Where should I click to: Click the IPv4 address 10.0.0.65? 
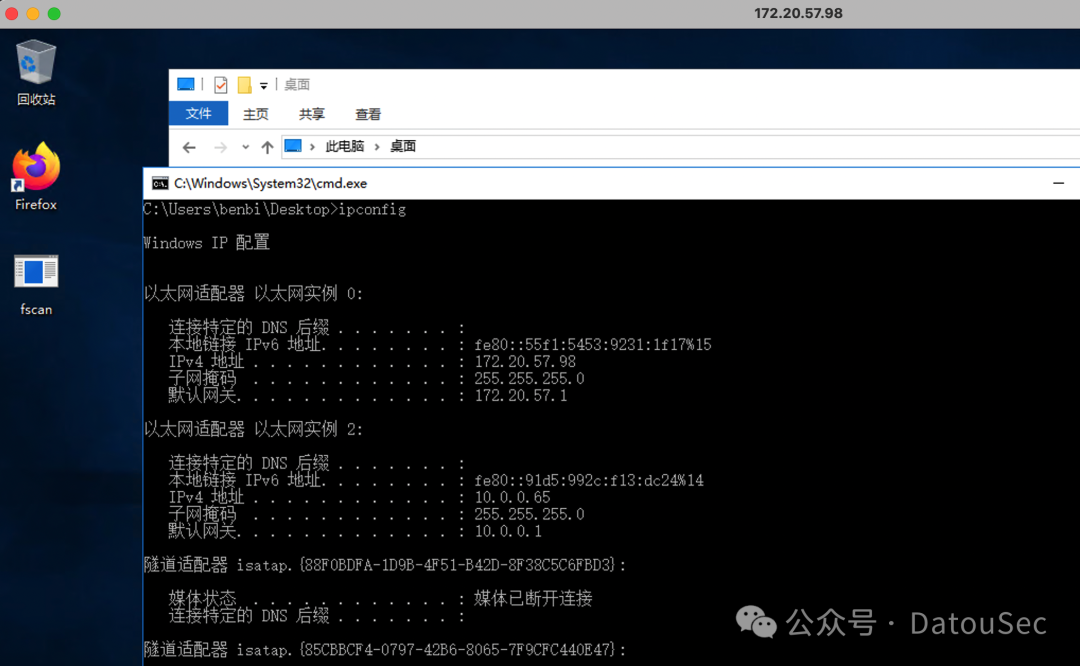pos(512,497)
